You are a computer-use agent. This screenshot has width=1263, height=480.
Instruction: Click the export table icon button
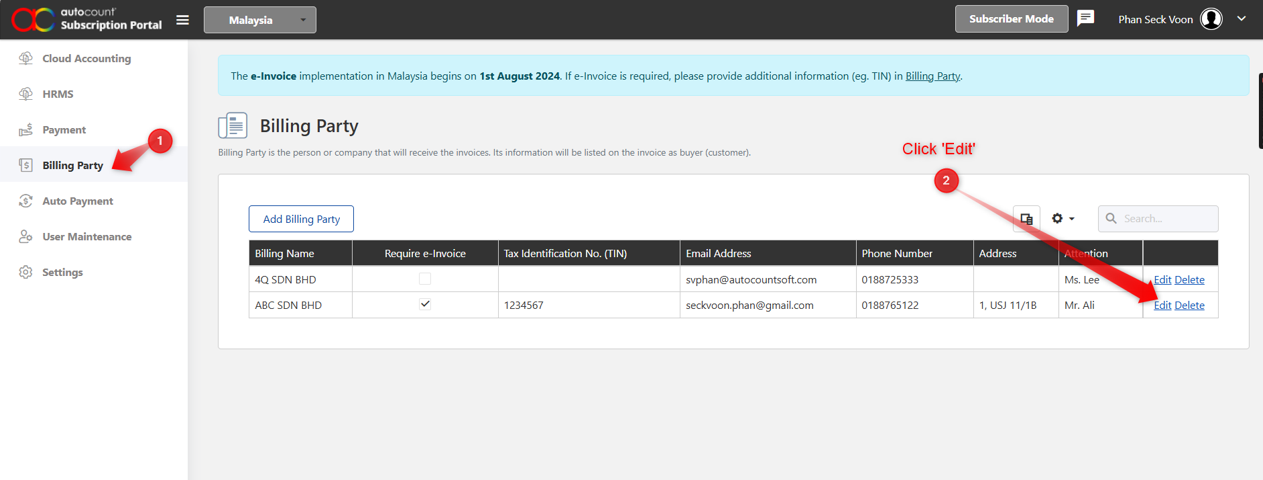click(x=1026, y=219)
